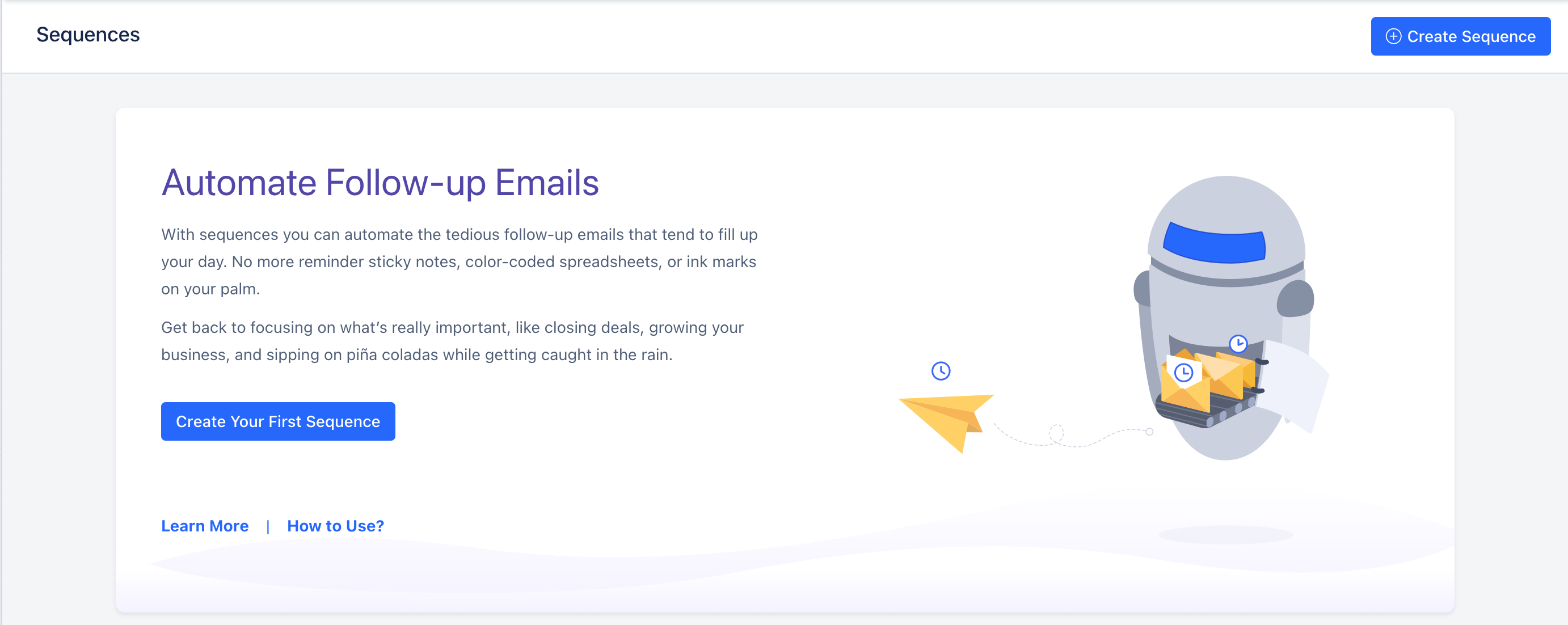Click the Automate Follow-up Emails heading
This screenshot has height=625, width=1568.
(380, 183)
